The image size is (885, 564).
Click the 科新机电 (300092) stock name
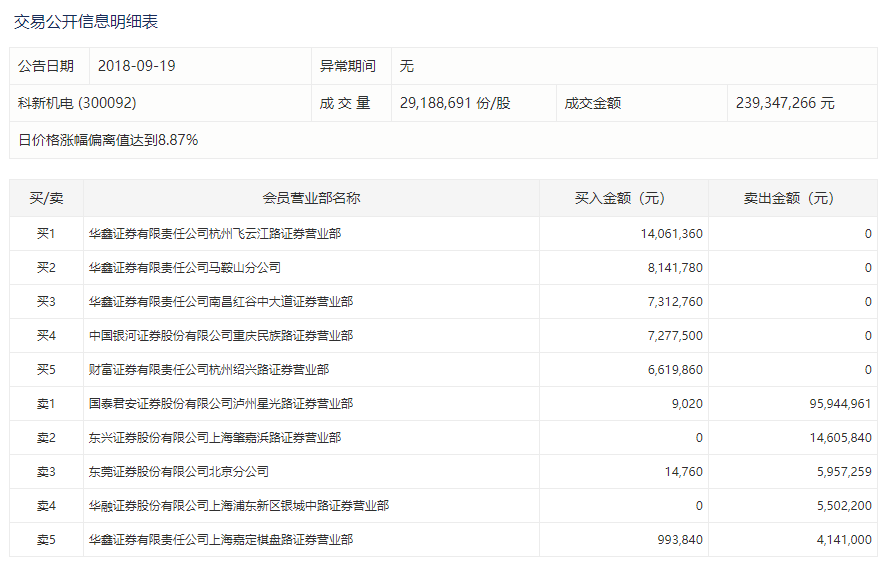click(77, 103)
